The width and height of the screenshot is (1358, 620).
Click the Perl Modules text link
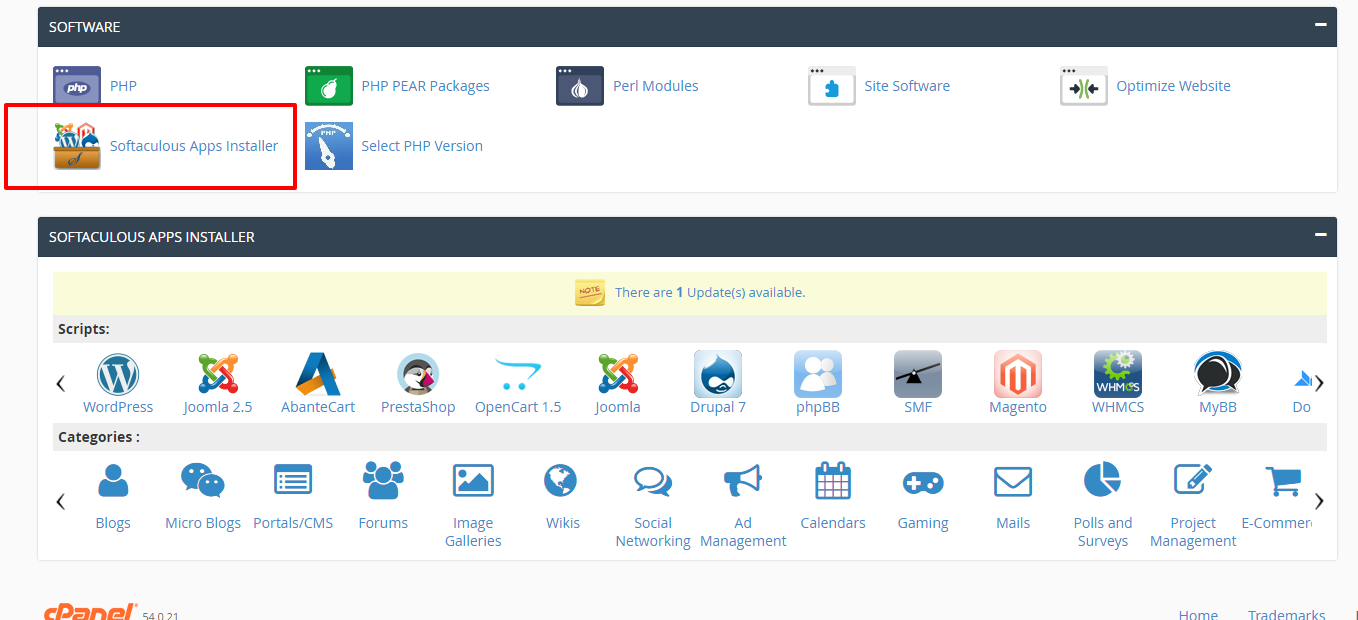(656, 86)
